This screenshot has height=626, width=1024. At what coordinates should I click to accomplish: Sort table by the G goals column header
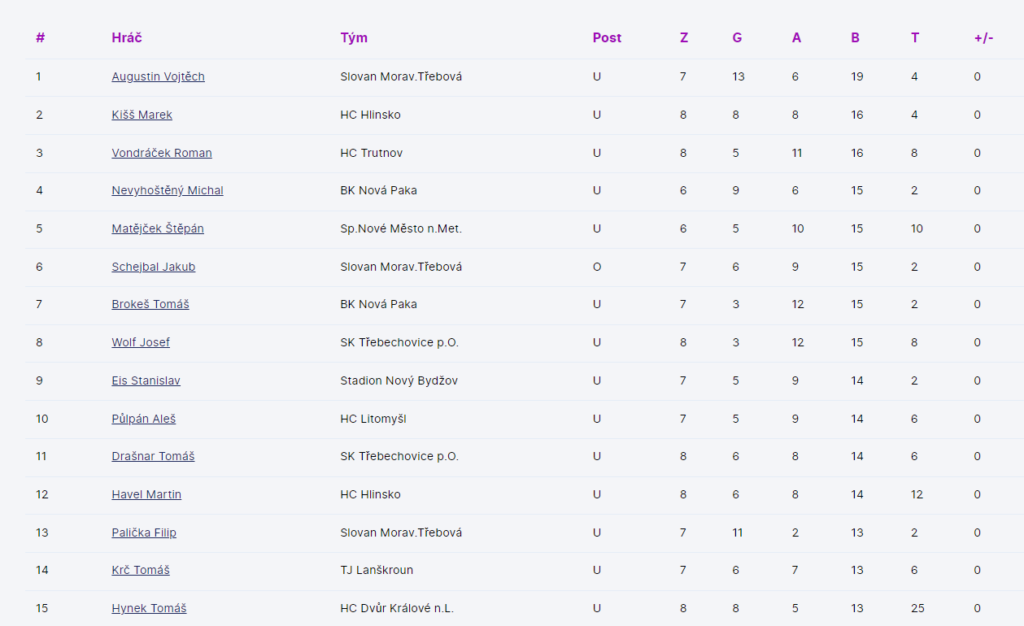point(737,38)
